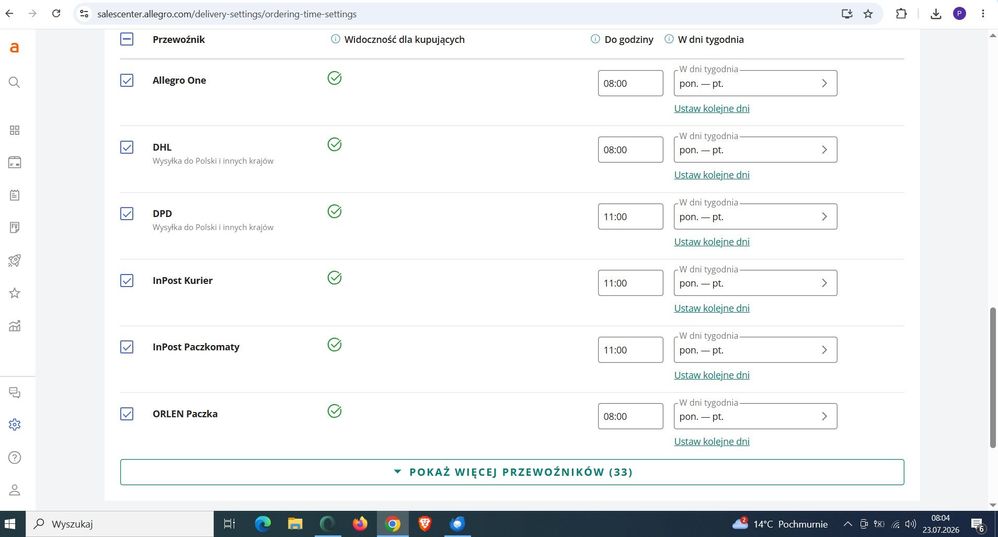The height and width of the screenshot is (537, 998).
Task: Open Microsoft Edge from the taskbar
Action: [262, 524]
